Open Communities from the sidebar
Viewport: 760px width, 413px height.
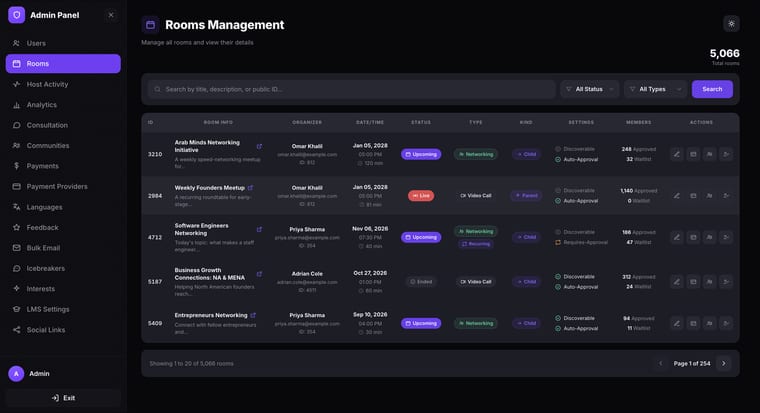tap(63, 145)
